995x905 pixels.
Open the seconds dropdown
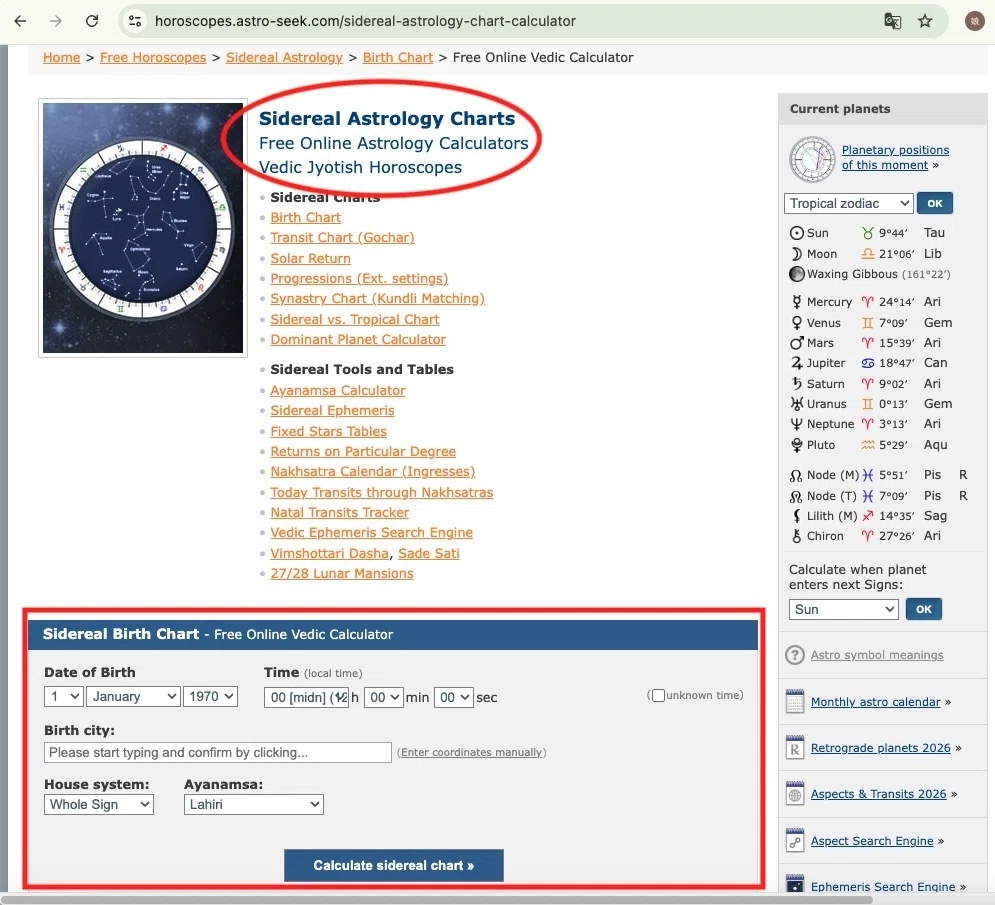point(454,697)
